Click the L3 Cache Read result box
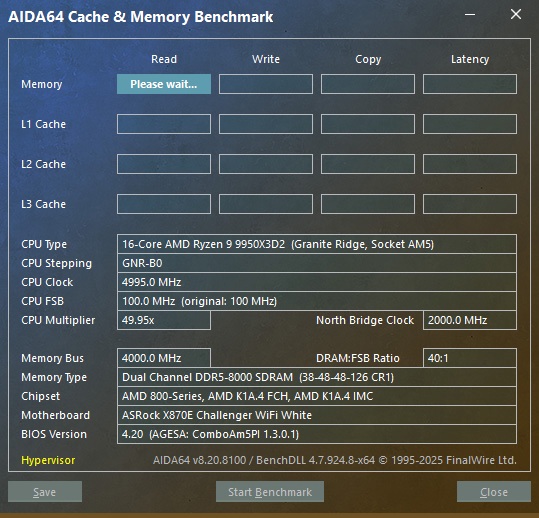This screenshot has height=518, width=539. (x=164, y=204)
